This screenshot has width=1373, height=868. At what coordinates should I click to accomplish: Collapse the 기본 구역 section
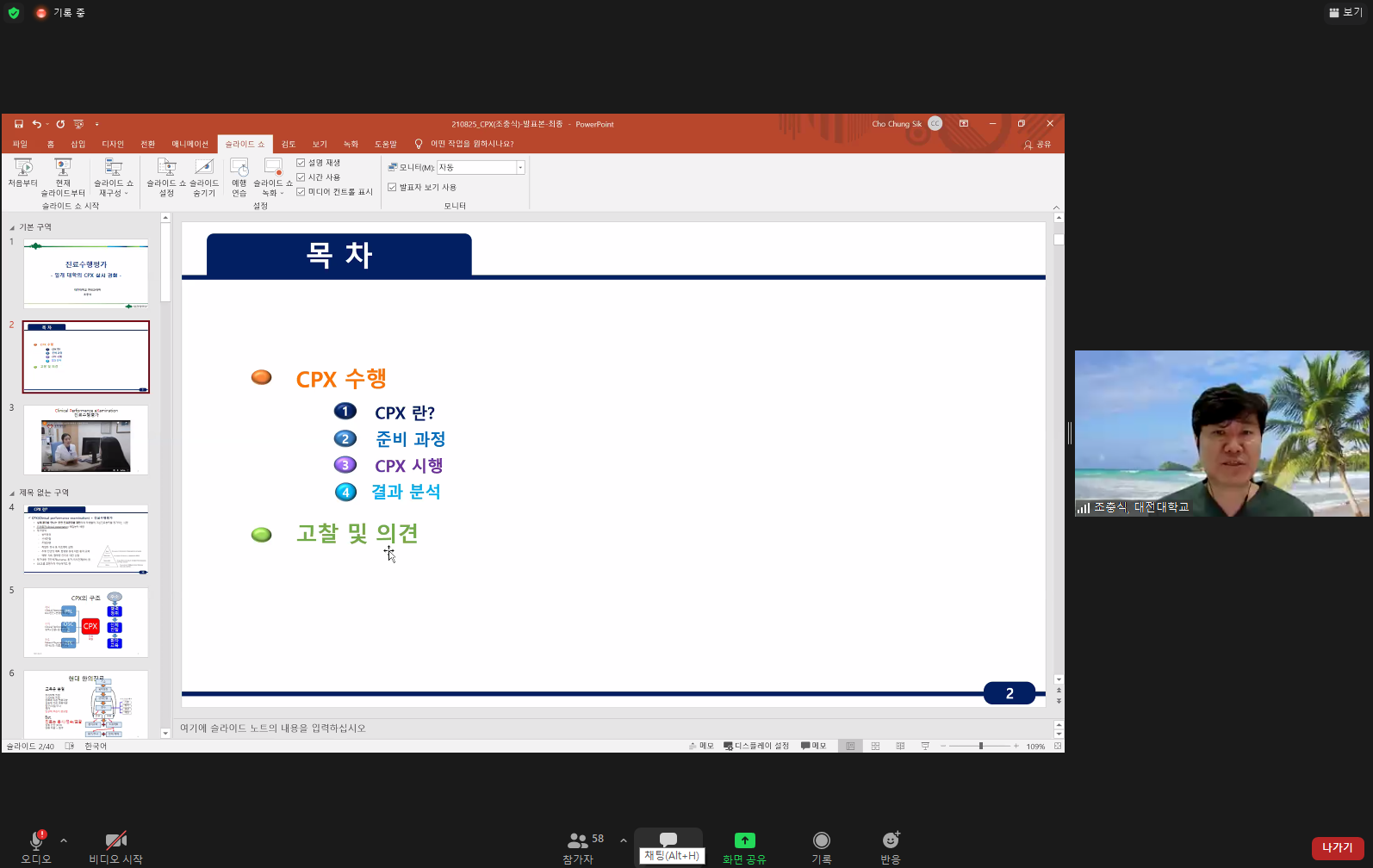click(x=12, y=227)
